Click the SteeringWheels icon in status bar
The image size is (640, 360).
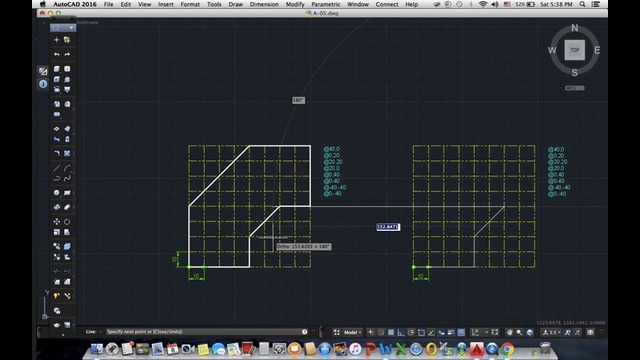pyautogui.click(x=530, y=332)
